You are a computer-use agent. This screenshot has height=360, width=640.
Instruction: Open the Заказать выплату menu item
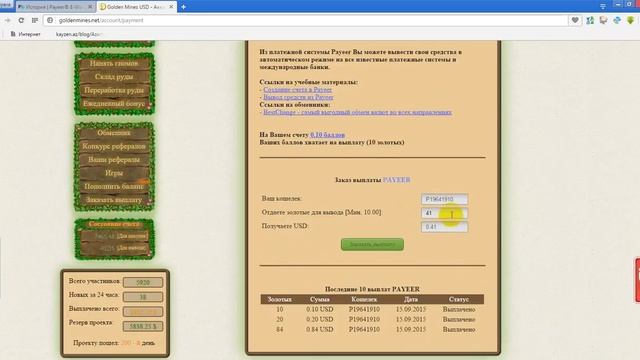[x=114, y=200]
